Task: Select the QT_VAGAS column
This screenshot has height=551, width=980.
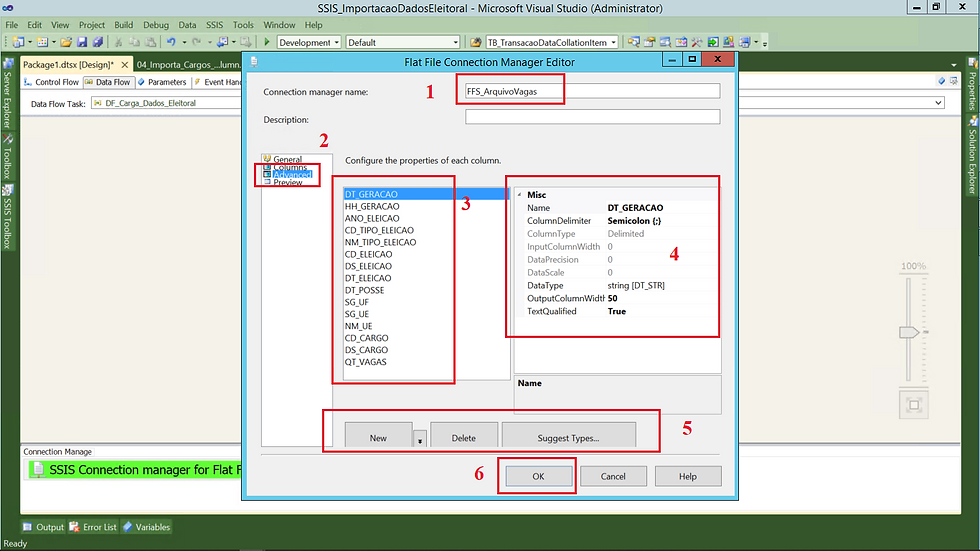Action: (x=366, y=362)
